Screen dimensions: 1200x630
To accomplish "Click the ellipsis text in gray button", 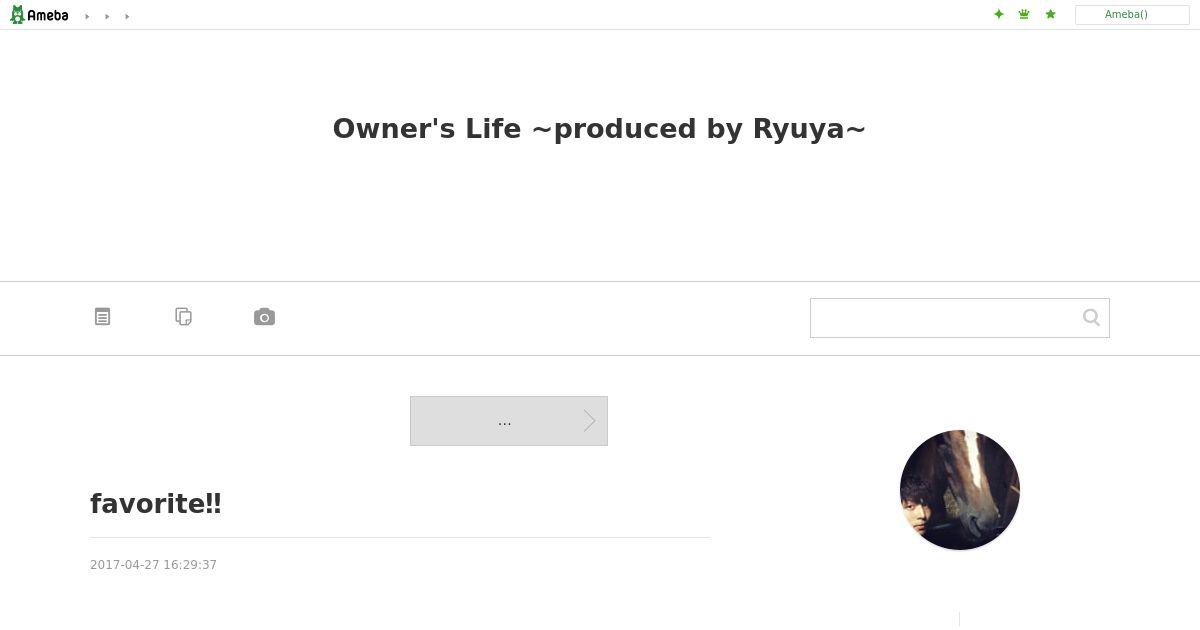I will tap(504, 422).
